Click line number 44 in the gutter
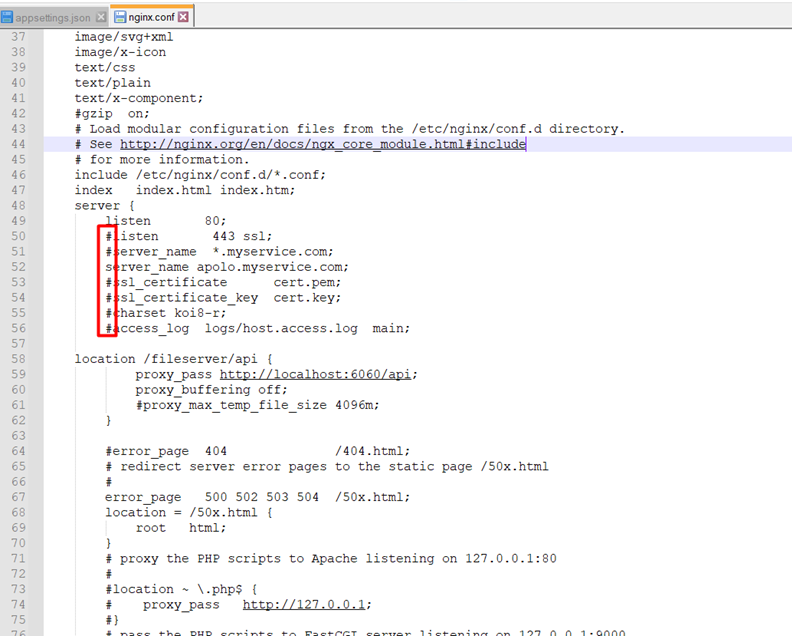Image resolution: width=792 pixels, height=636 pixels. pos(19,144)
